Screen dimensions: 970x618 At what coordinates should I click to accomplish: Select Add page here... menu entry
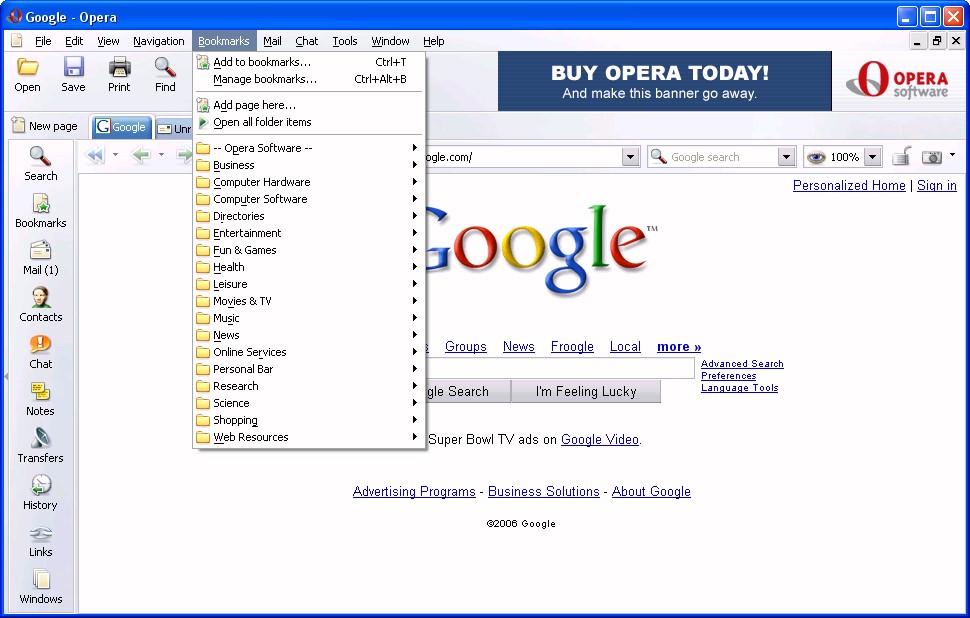click(308, 105)
